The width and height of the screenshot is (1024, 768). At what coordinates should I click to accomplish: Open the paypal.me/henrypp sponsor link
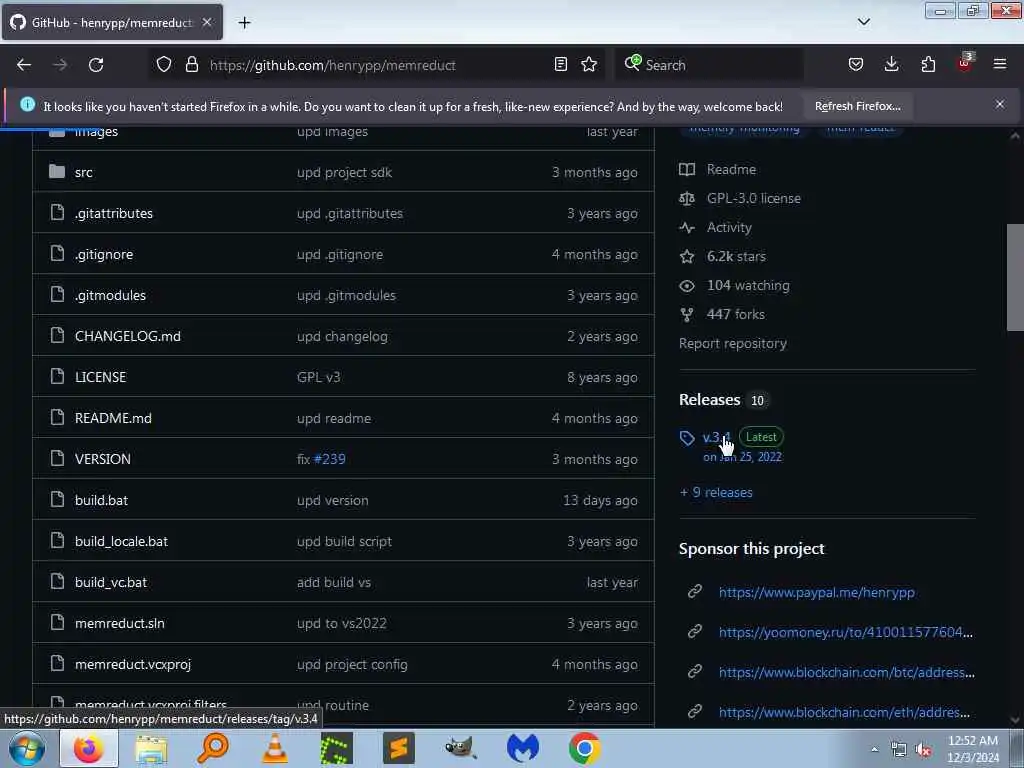(816, 592)
